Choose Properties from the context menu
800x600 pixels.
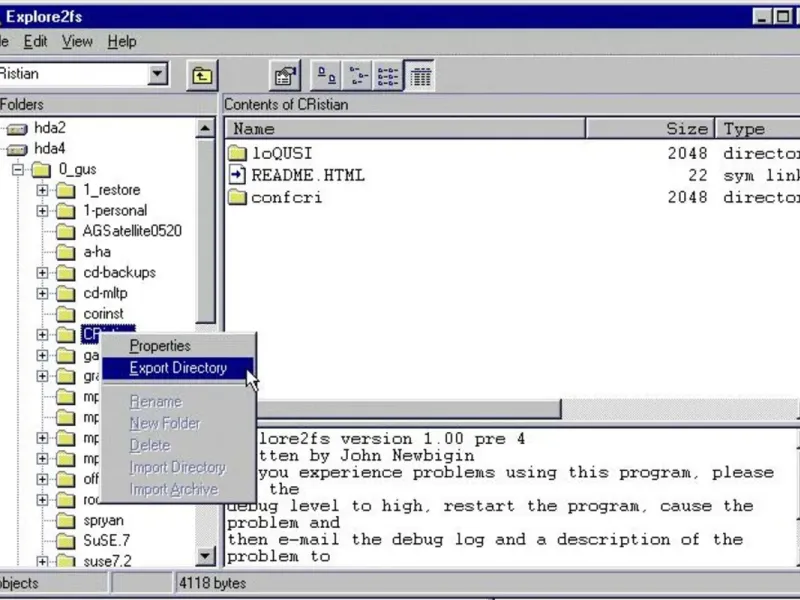point(178,346)
